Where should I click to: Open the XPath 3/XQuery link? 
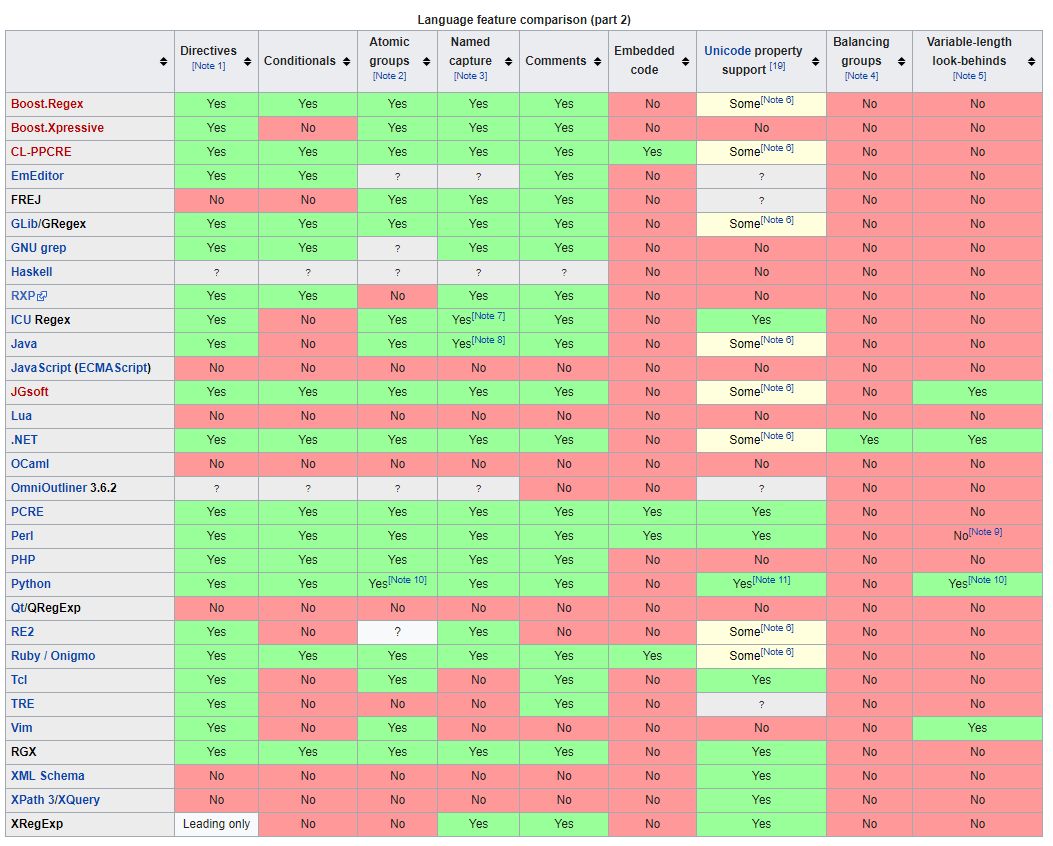[55, 800]
